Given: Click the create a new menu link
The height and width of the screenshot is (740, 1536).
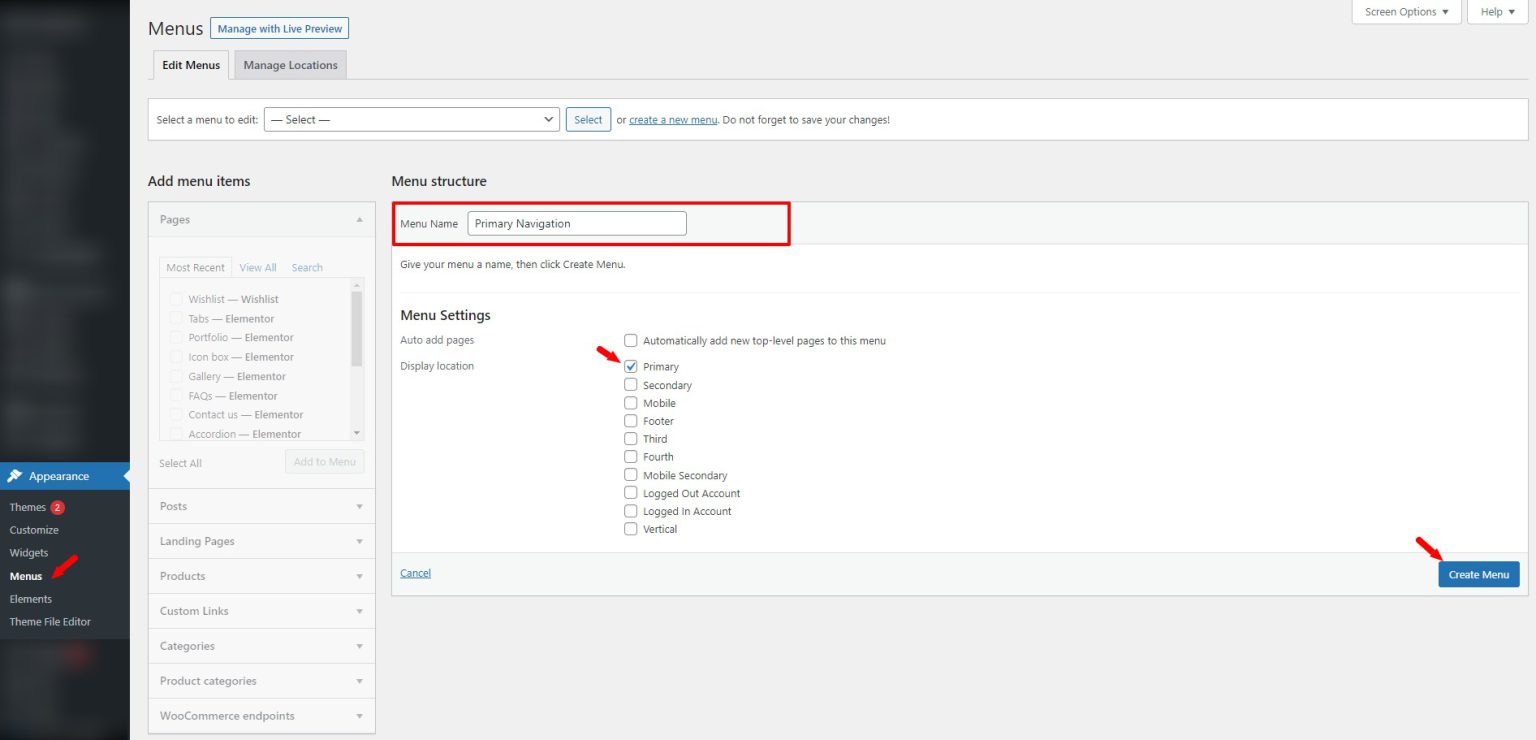Looking at the screenshot, I should (672, 119).
